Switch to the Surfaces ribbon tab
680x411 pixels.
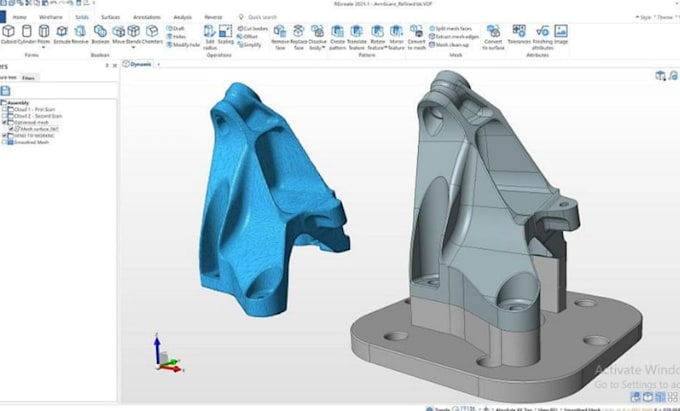click(x=110, y=17)
